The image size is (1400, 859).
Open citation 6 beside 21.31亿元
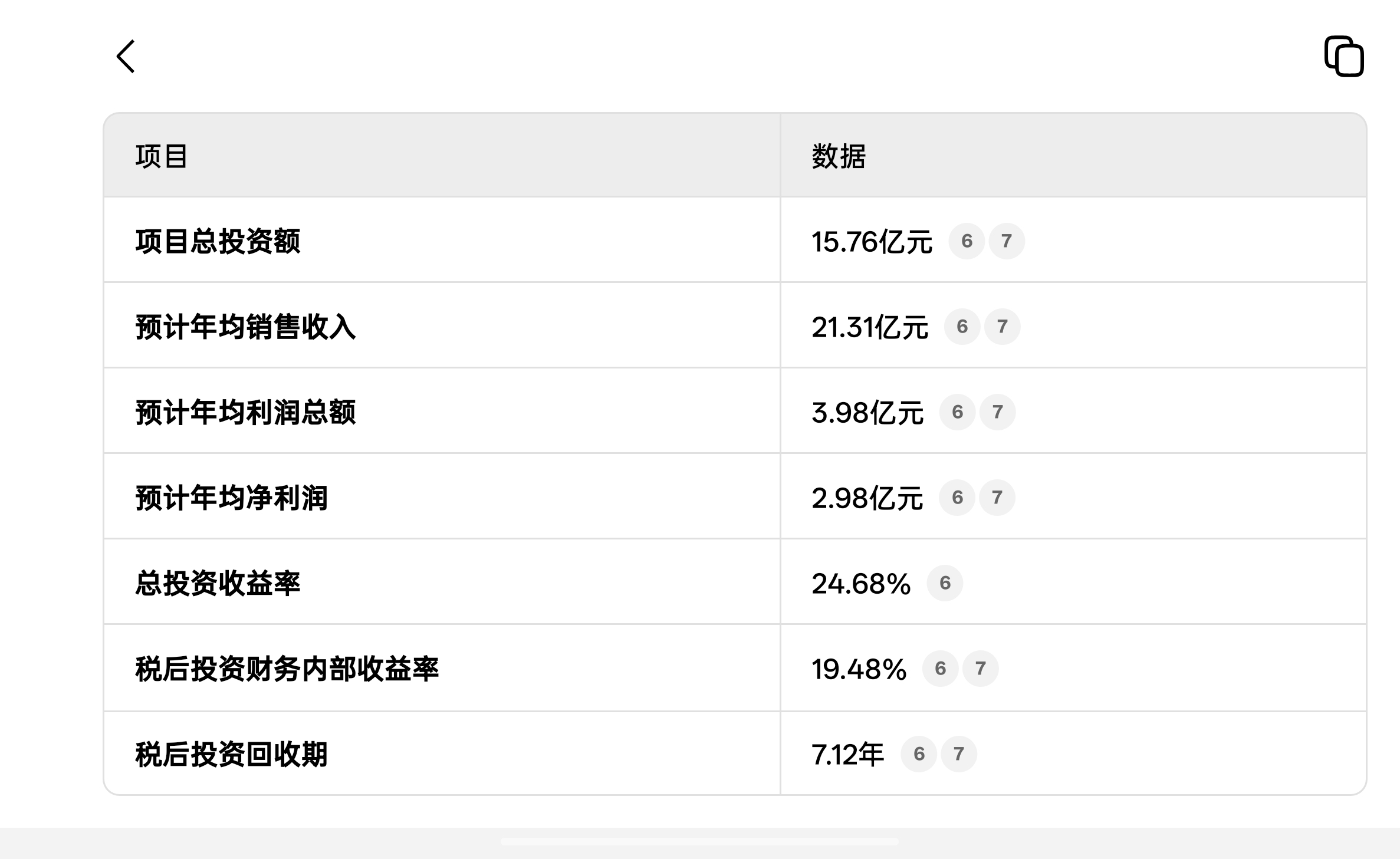point(962,327)
